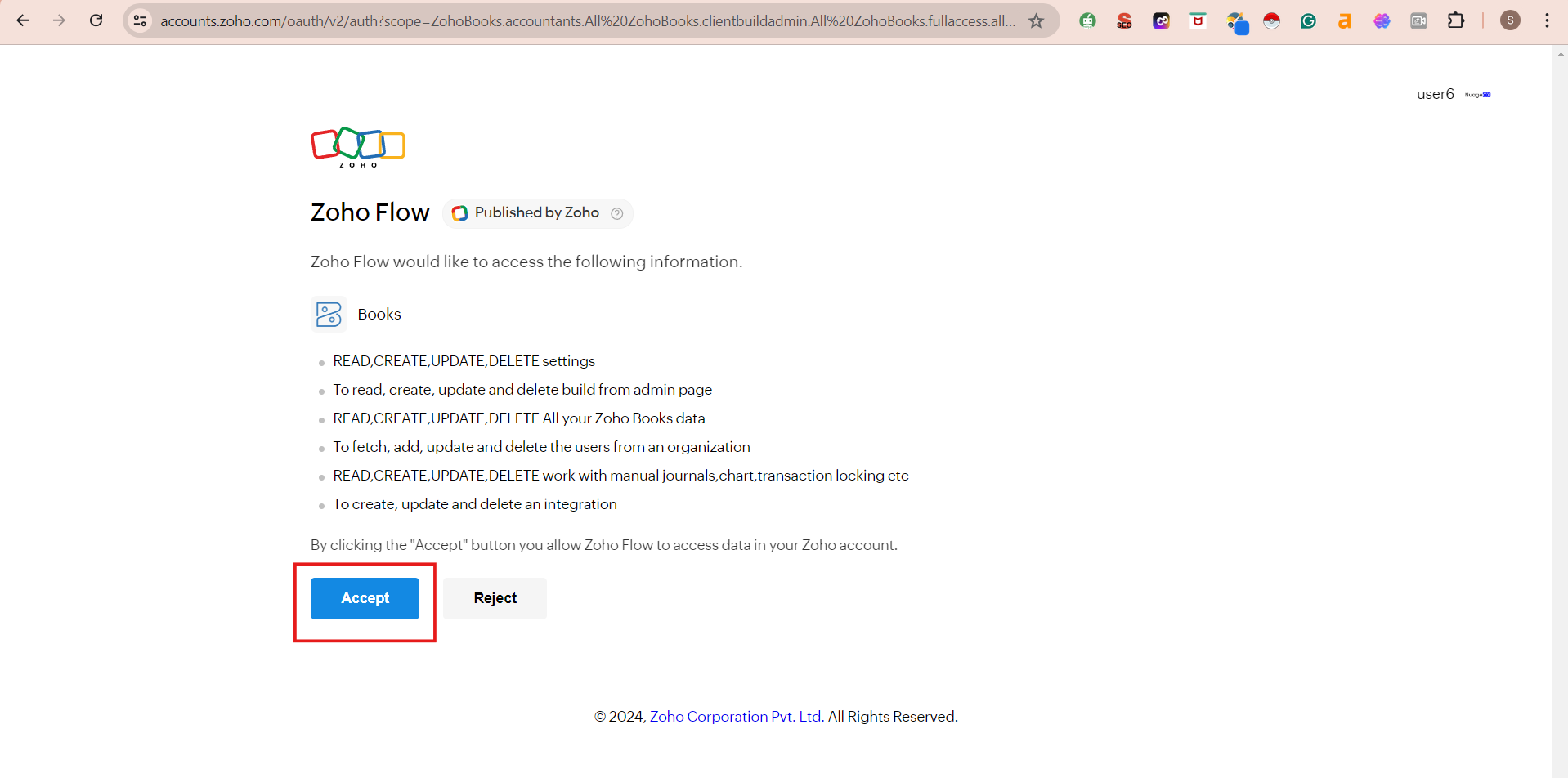Viewport: 1568px width, 778px height.
Task: Reload the Zoho accounts page
Action: point(96,20)
